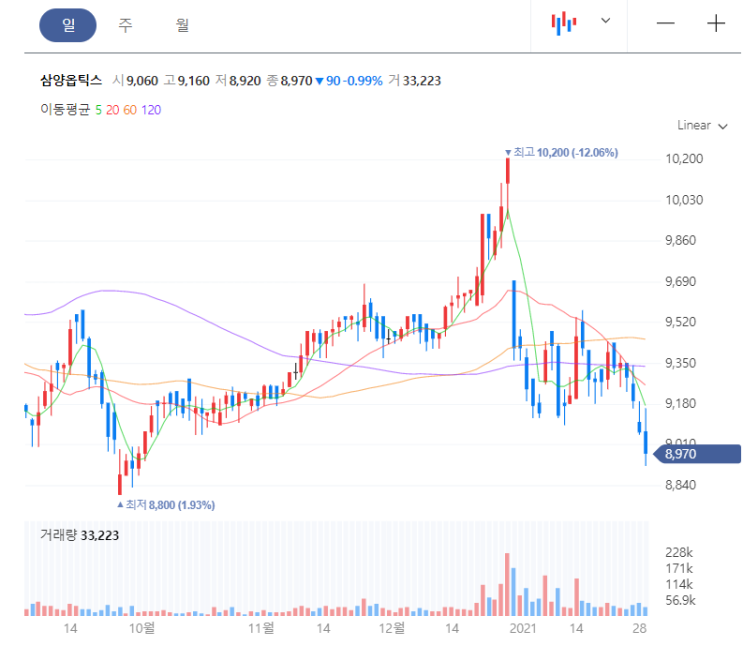Click the 8,840 price axis label

[x=680, y=485]
